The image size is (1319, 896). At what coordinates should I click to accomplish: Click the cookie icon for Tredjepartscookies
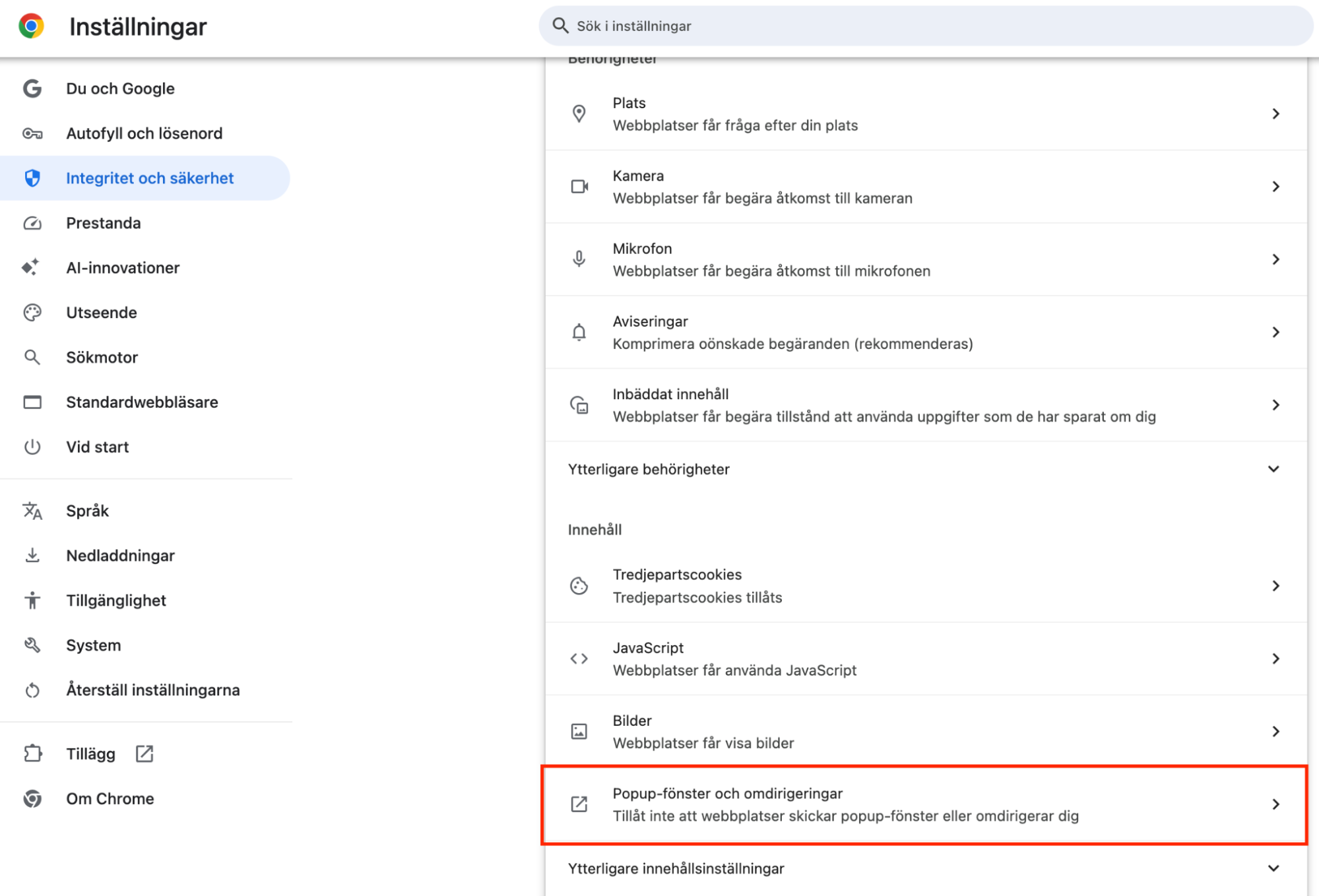click(x=579, y=586)
